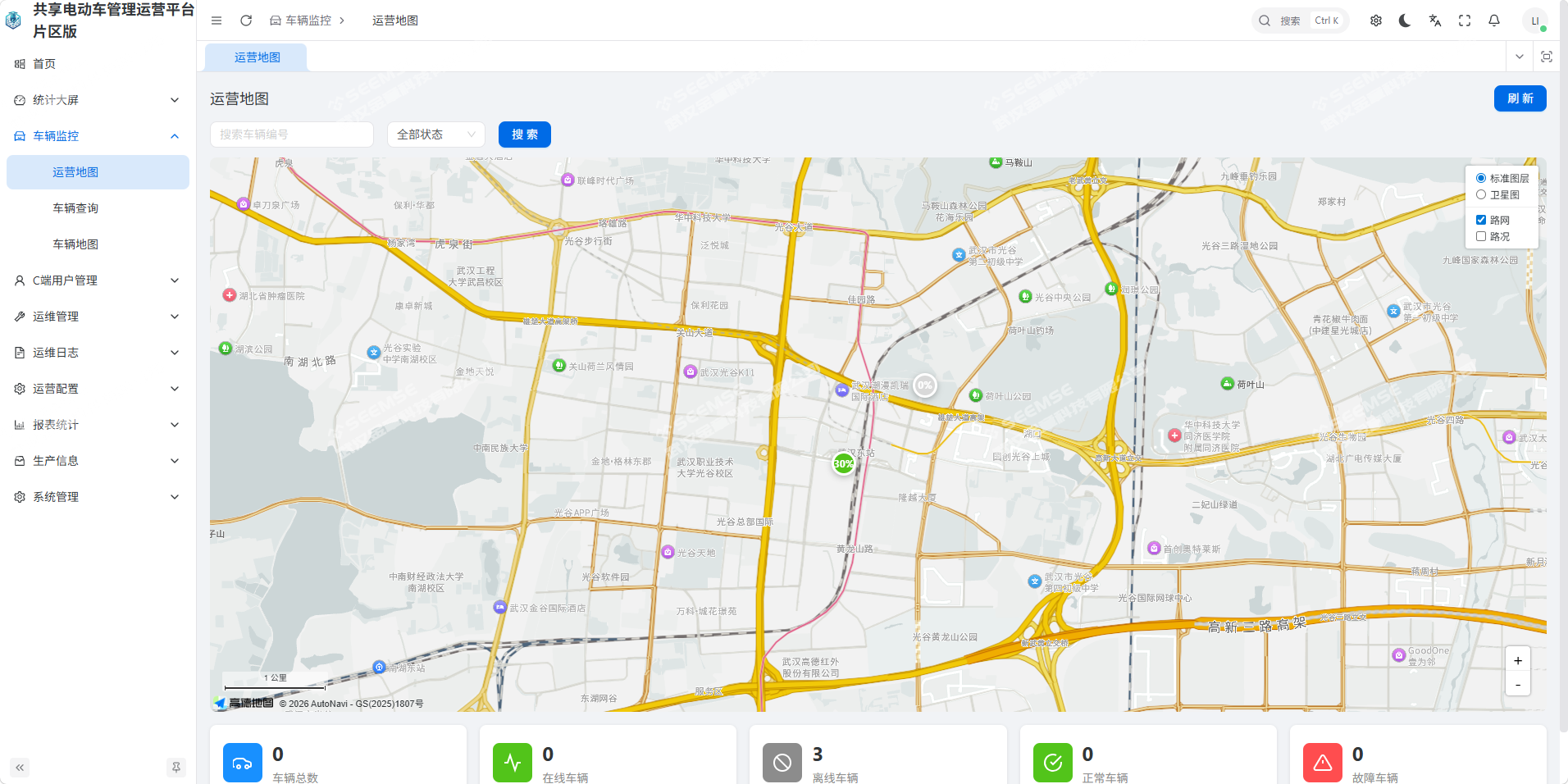Click the 高德地图 logo link
The image size is (1568, 784).
(244, 703)
